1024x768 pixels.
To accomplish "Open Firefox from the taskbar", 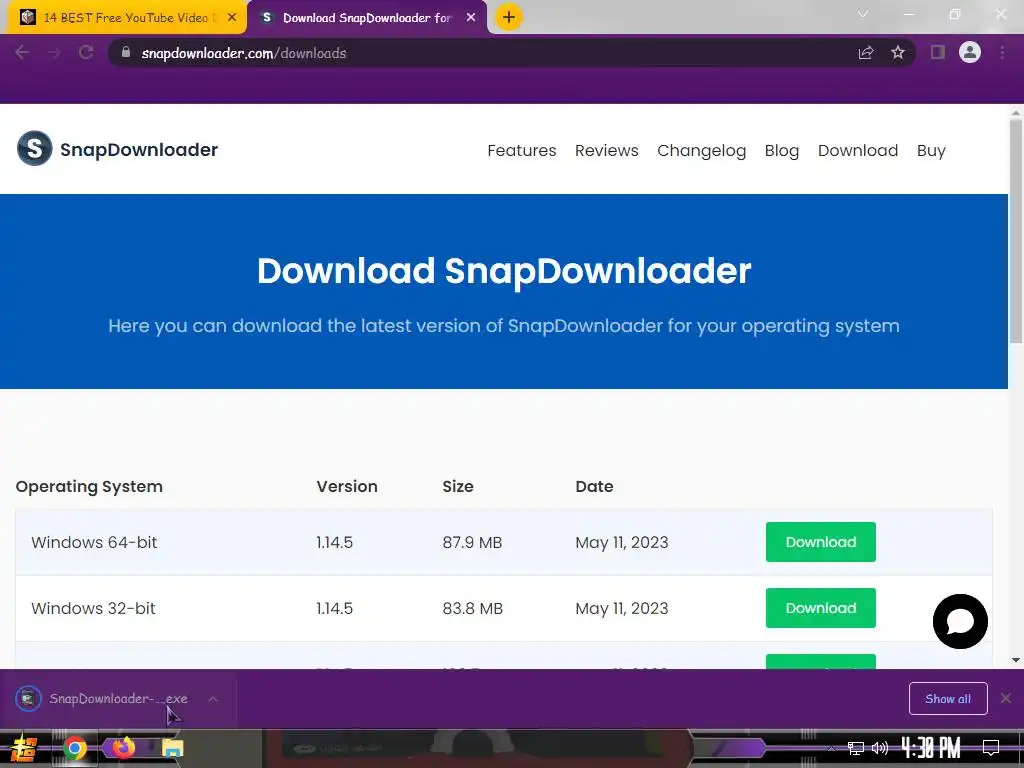I will pyautogui.click(x=123, y=747).
